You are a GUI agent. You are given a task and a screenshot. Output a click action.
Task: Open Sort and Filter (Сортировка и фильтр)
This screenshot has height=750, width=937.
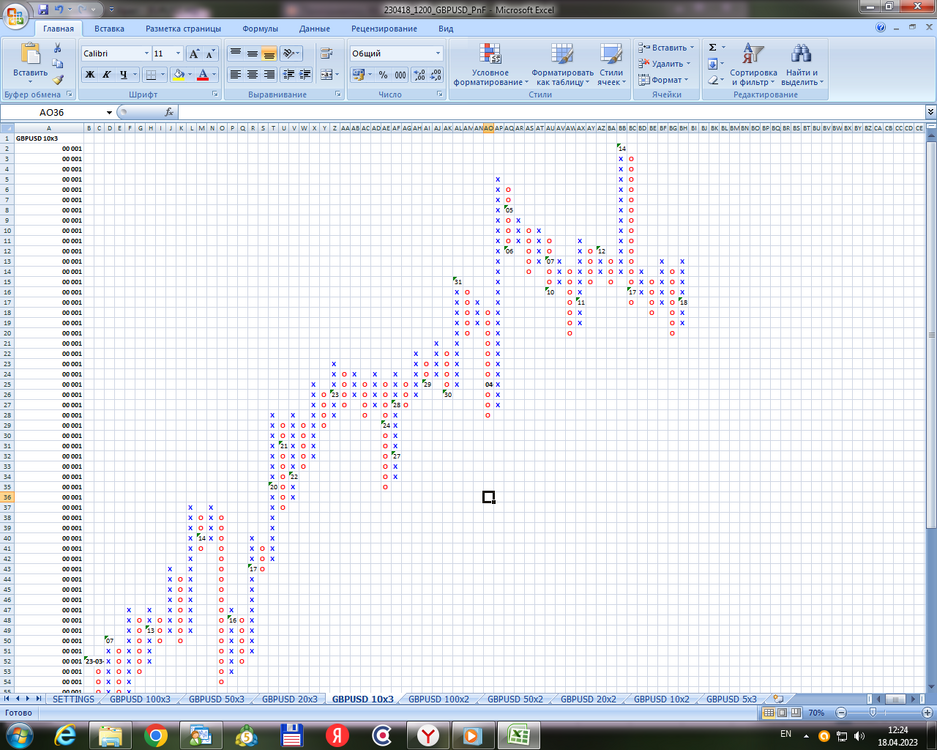[753, 65]
